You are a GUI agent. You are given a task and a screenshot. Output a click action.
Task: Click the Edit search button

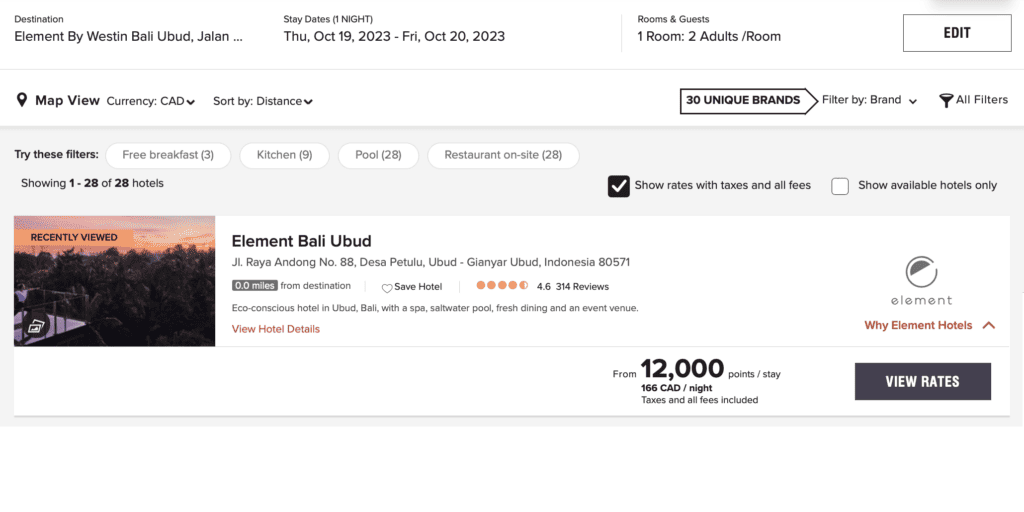pyautogui.click(x=956, y=33)
